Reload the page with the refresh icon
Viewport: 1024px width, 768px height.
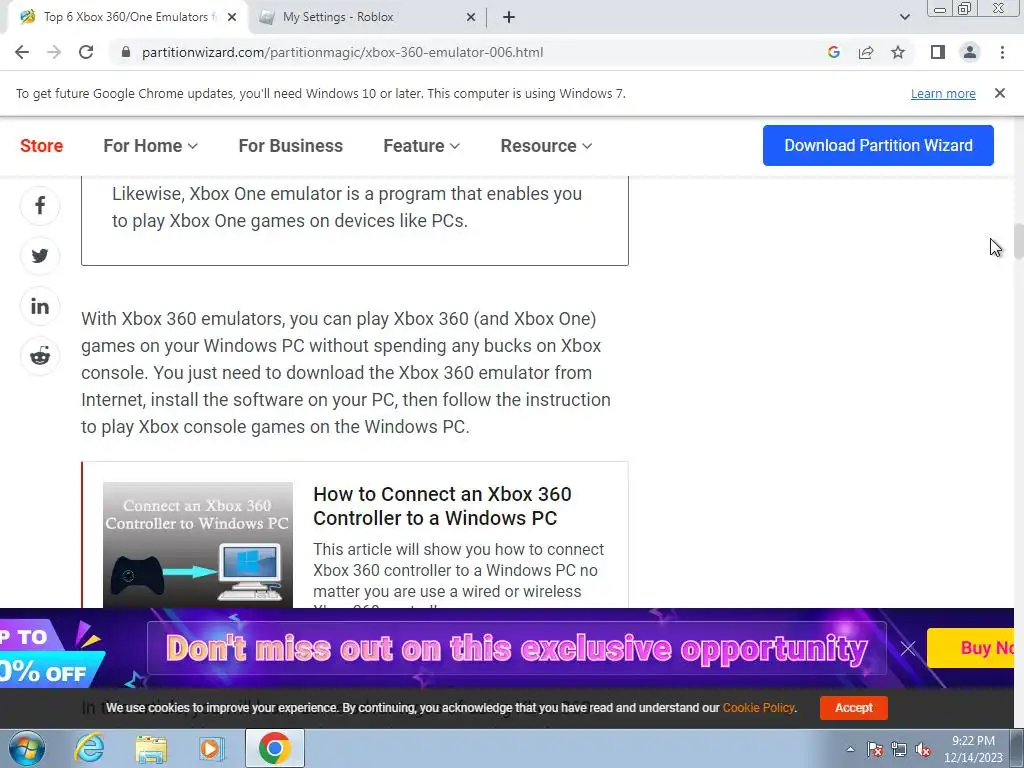coord(86,52)
